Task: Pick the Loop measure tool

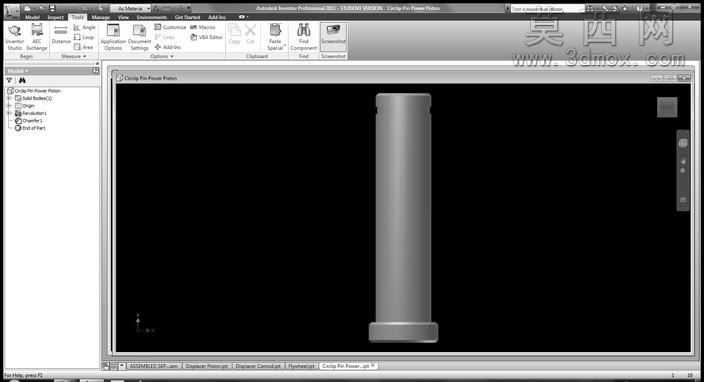Action: 84,37
